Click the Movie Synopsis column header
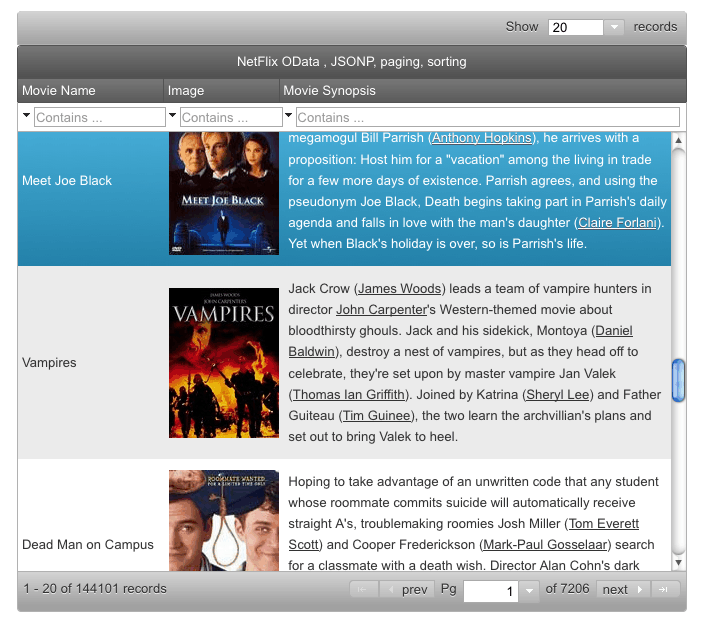716x620 pixels. (483, 90)
